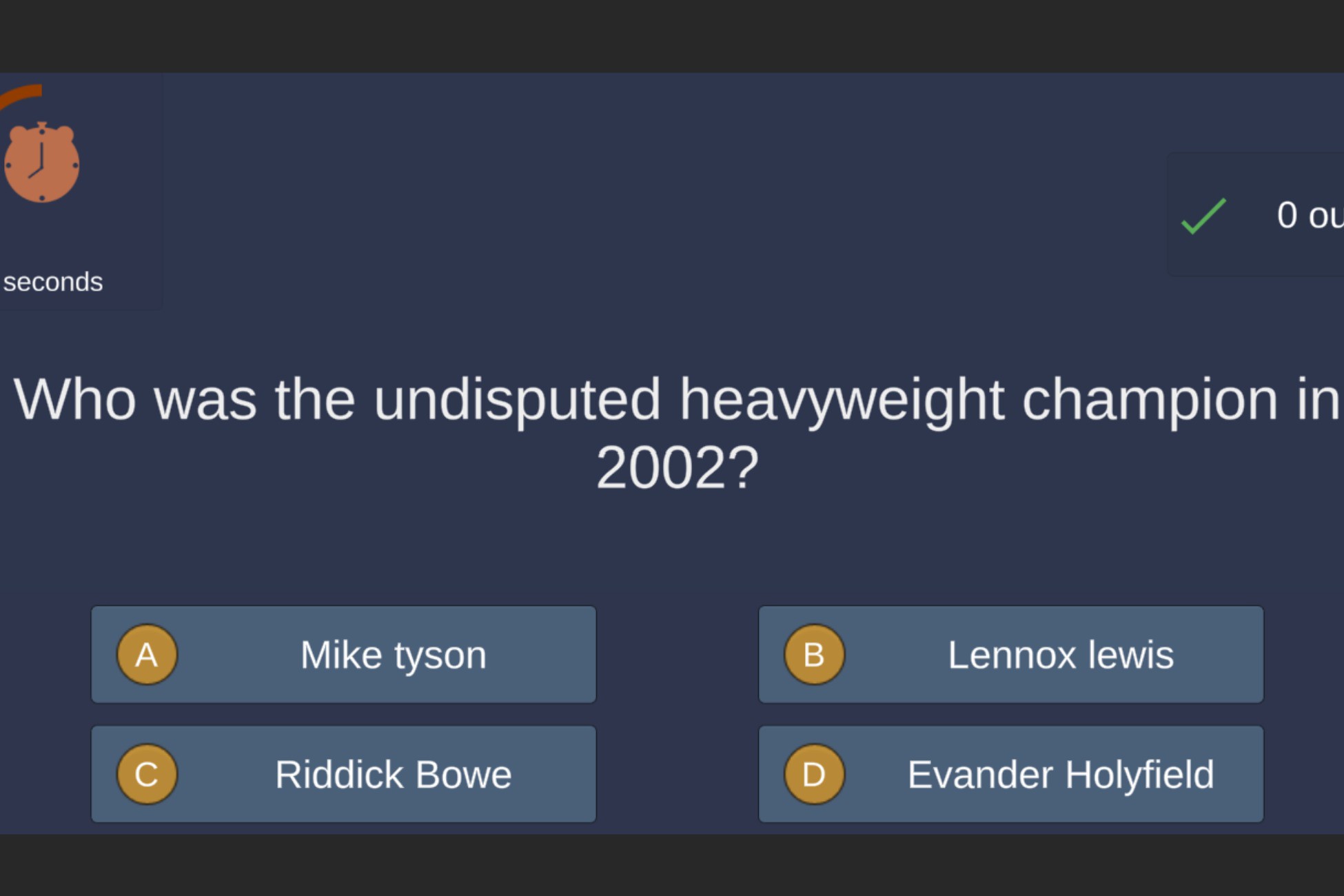Click the digit 0 in the score
This screenshot has width=1344, height=896.
click(x=1287, y=215)
